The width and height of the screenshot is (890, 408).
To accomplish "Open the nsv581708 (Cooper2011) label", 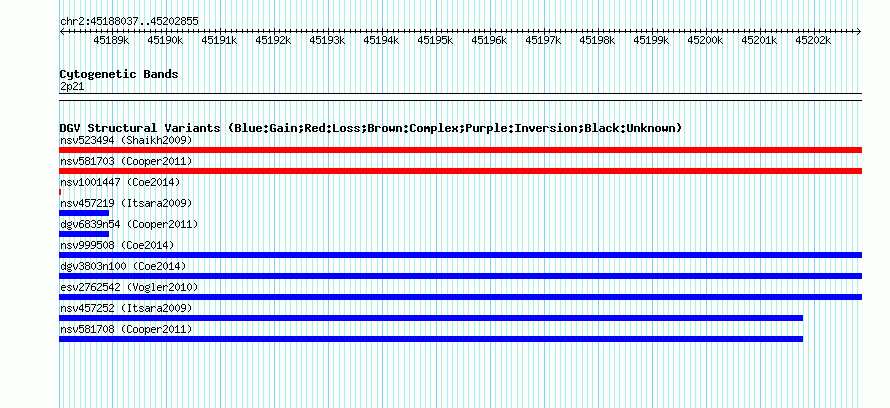I will 126,329.
